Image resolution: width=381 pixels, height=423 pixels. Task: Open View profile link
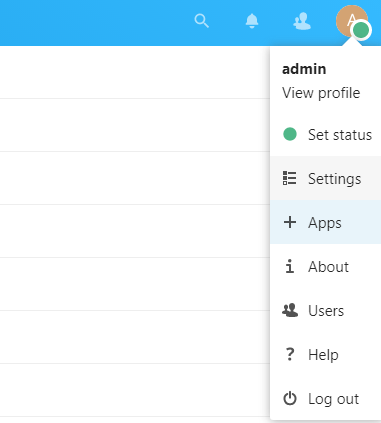[321, 93]
